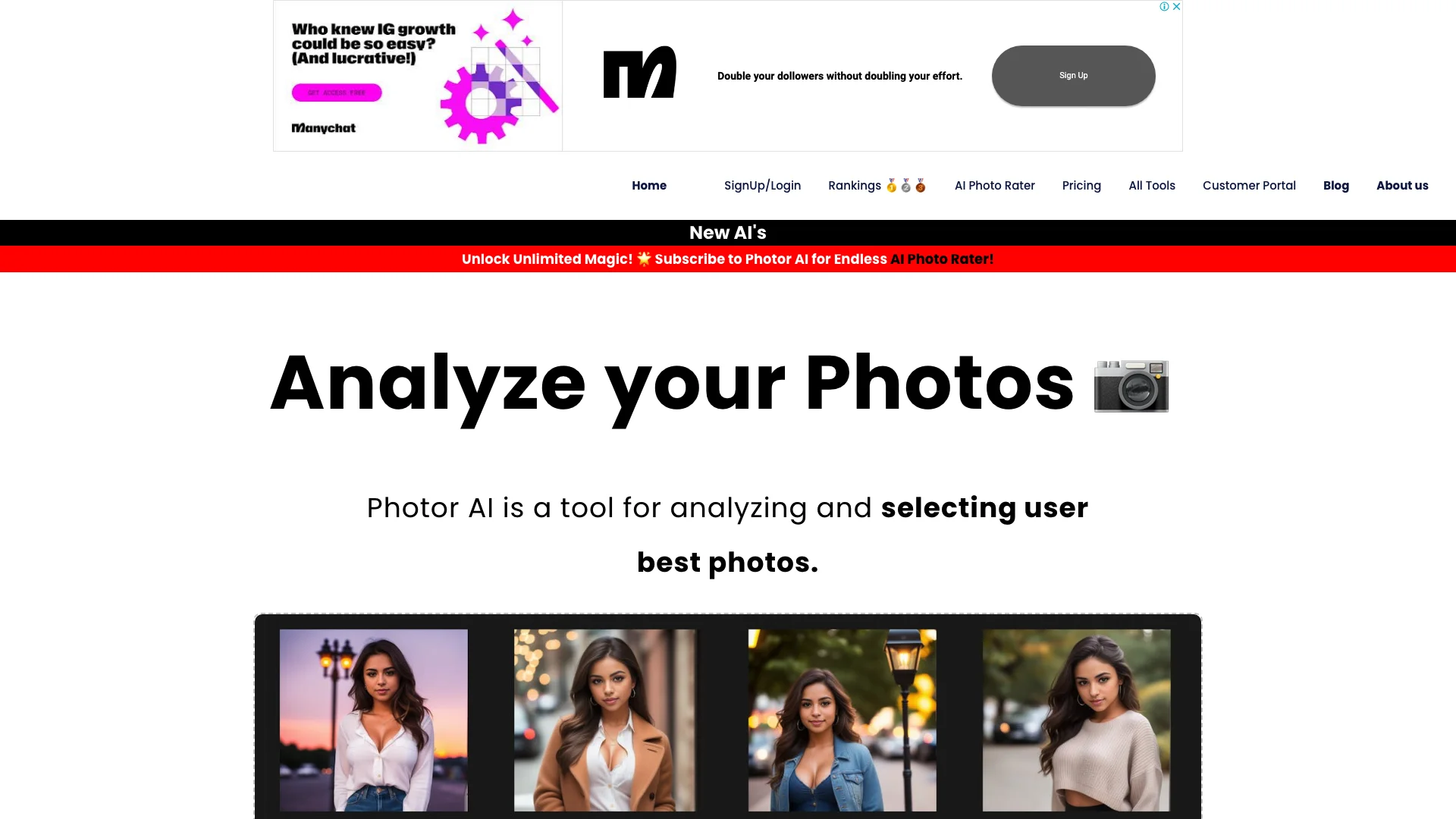Viewport: 1456px width, 819px height.
Task: Click the AI Photo Rater icon in navbar
Action: click(x=995, y=185)
